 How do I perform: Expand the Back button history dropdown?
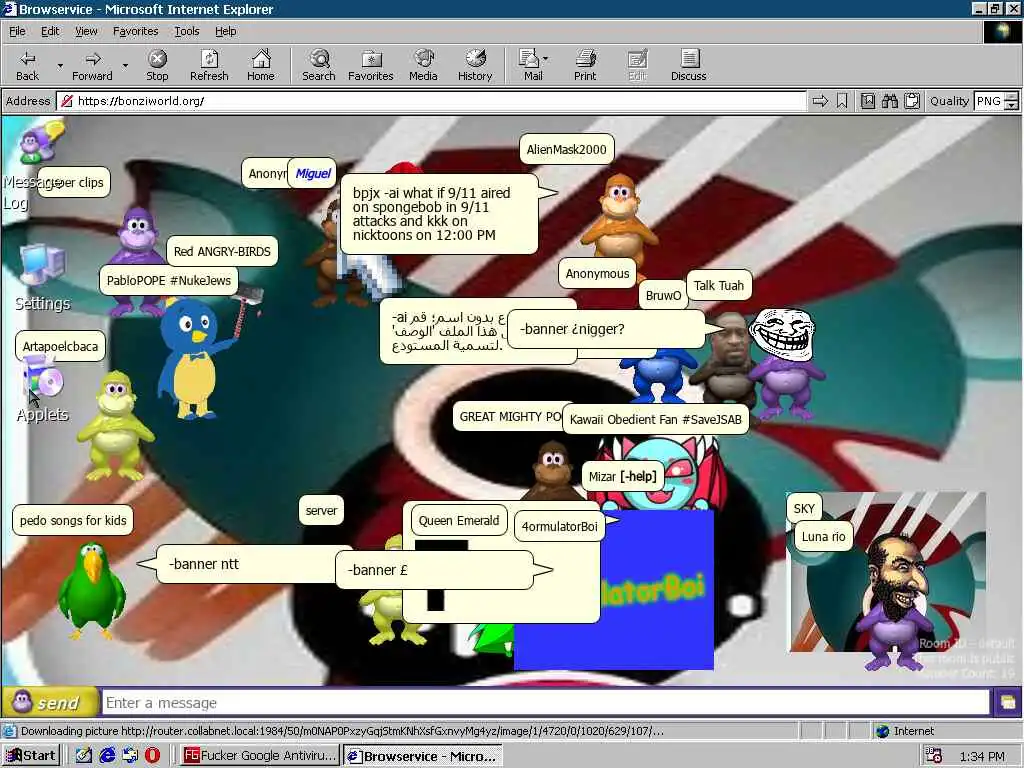(60, 65)
